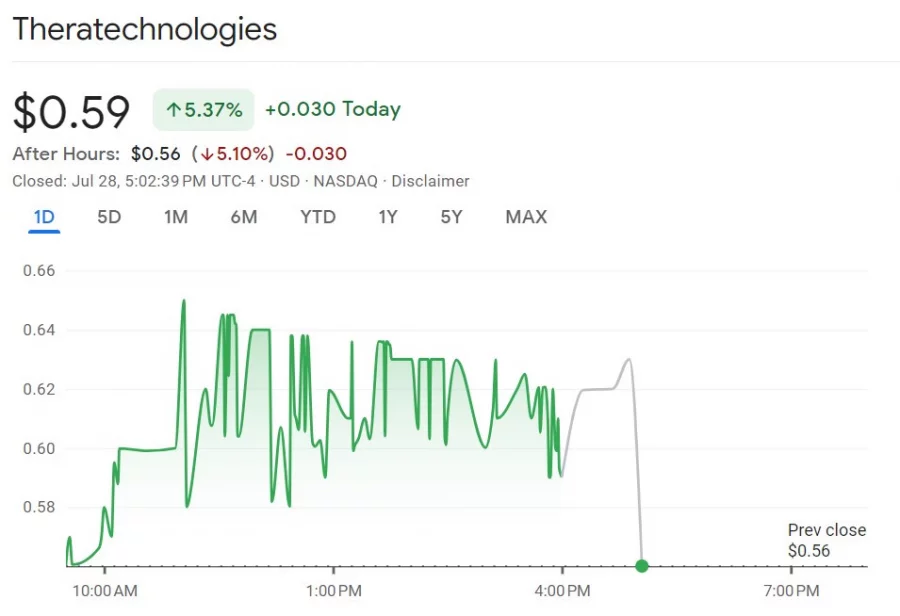Screen dimensions: 900x616
Task: Open the YTD performance view
Action: pos(318,216)
